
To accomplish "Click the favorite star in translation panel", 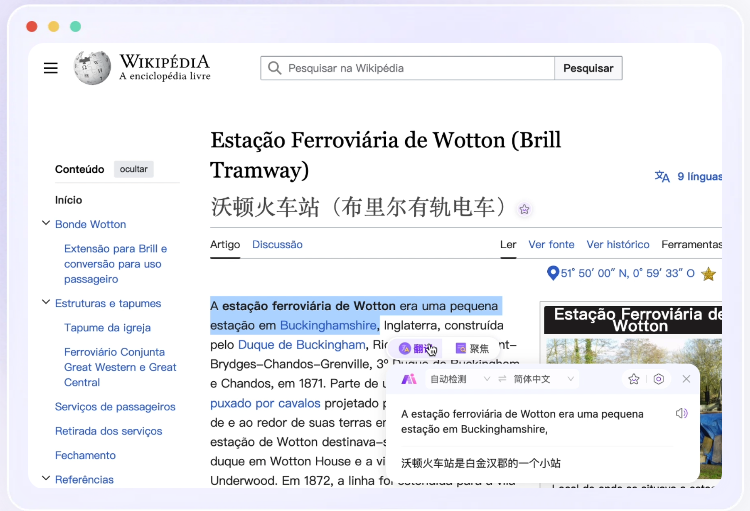I will [634, 379].
